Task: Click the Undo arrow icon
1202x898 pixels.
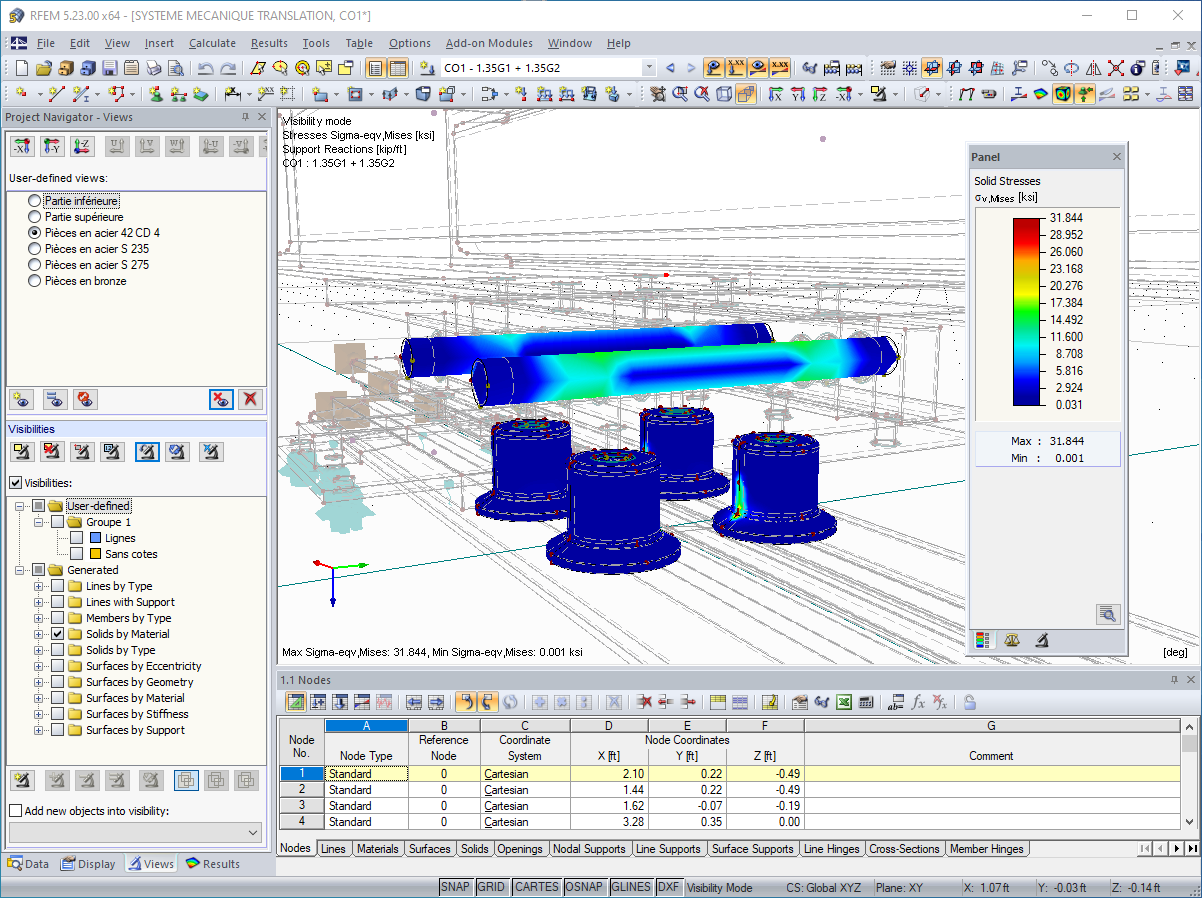Action: click(205, 69)
